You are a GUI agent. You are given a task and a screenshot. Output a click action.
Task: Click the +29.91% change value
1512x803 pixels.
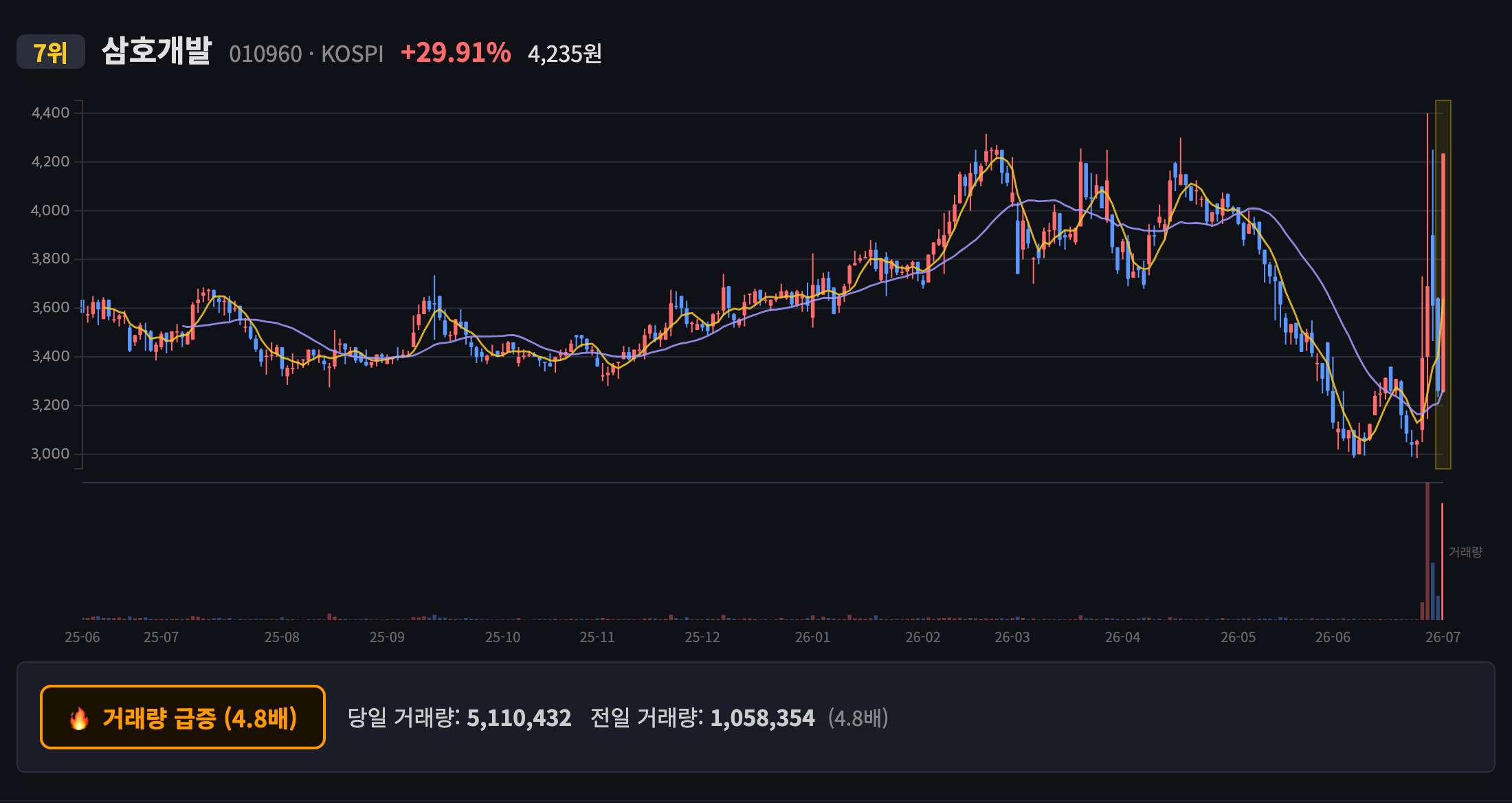456,52
